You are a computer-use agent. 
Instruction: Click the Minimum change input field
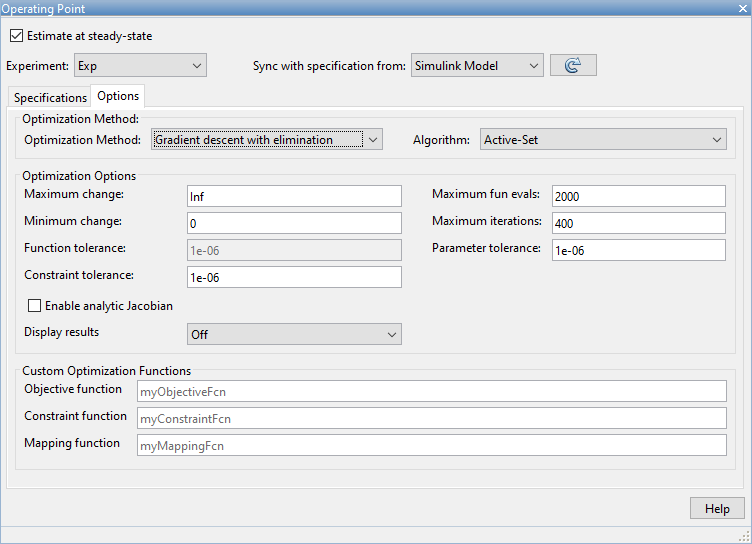tap(294, 223)
